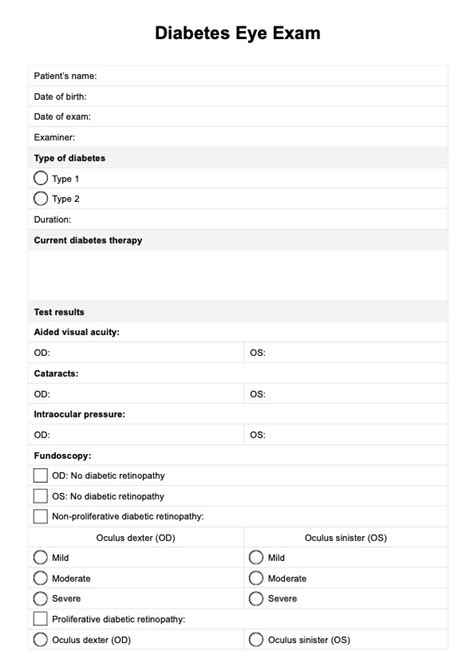
Task: Select the Type 2 diabetes radio button
Action: point(41,199)
